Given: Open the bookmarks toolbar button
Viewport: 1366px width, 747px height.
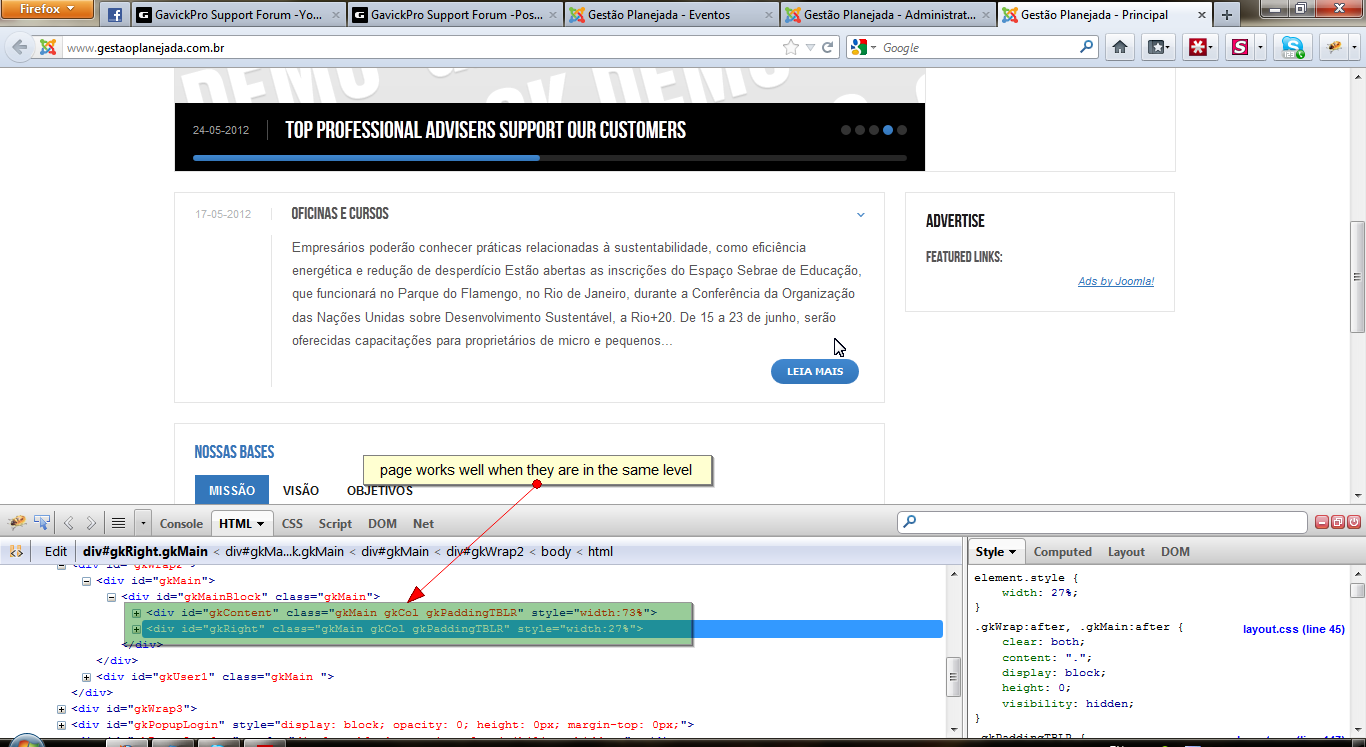Looking at the screenshot, I should coord(1159,47).
